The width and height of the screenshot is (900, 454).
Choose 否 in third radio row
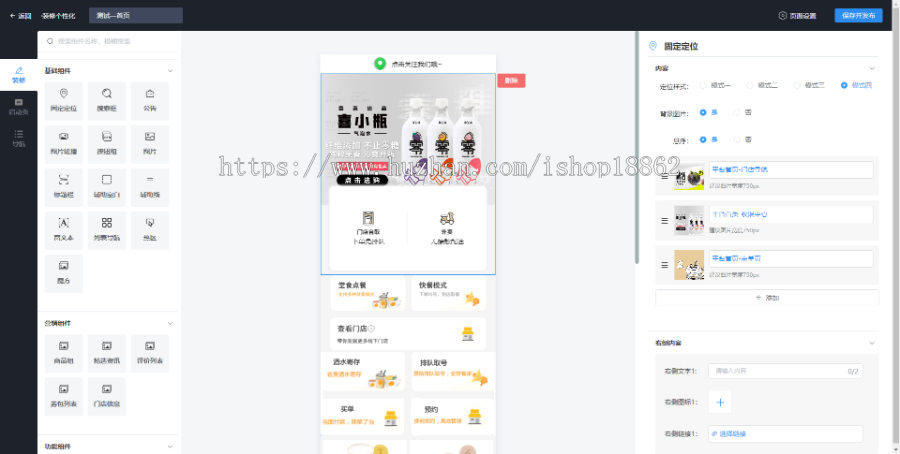pos(737,139)
